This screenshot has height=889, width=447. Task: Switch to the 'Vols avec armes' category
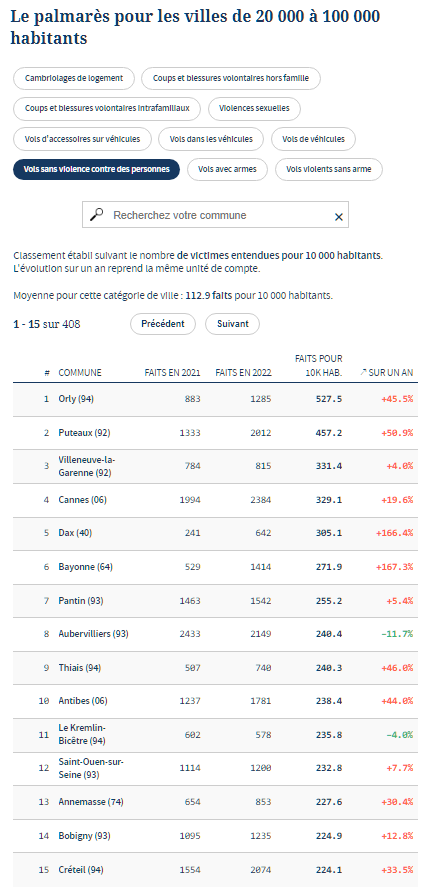point(227,169)
